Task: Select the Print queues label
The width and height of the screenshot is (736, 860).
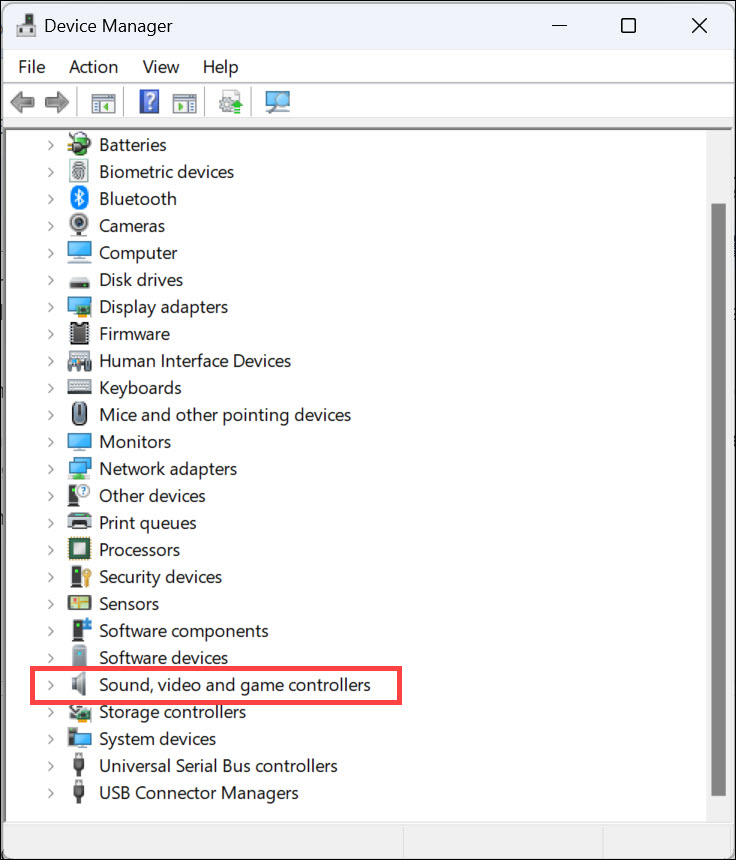Action: [x=148, y=523]
